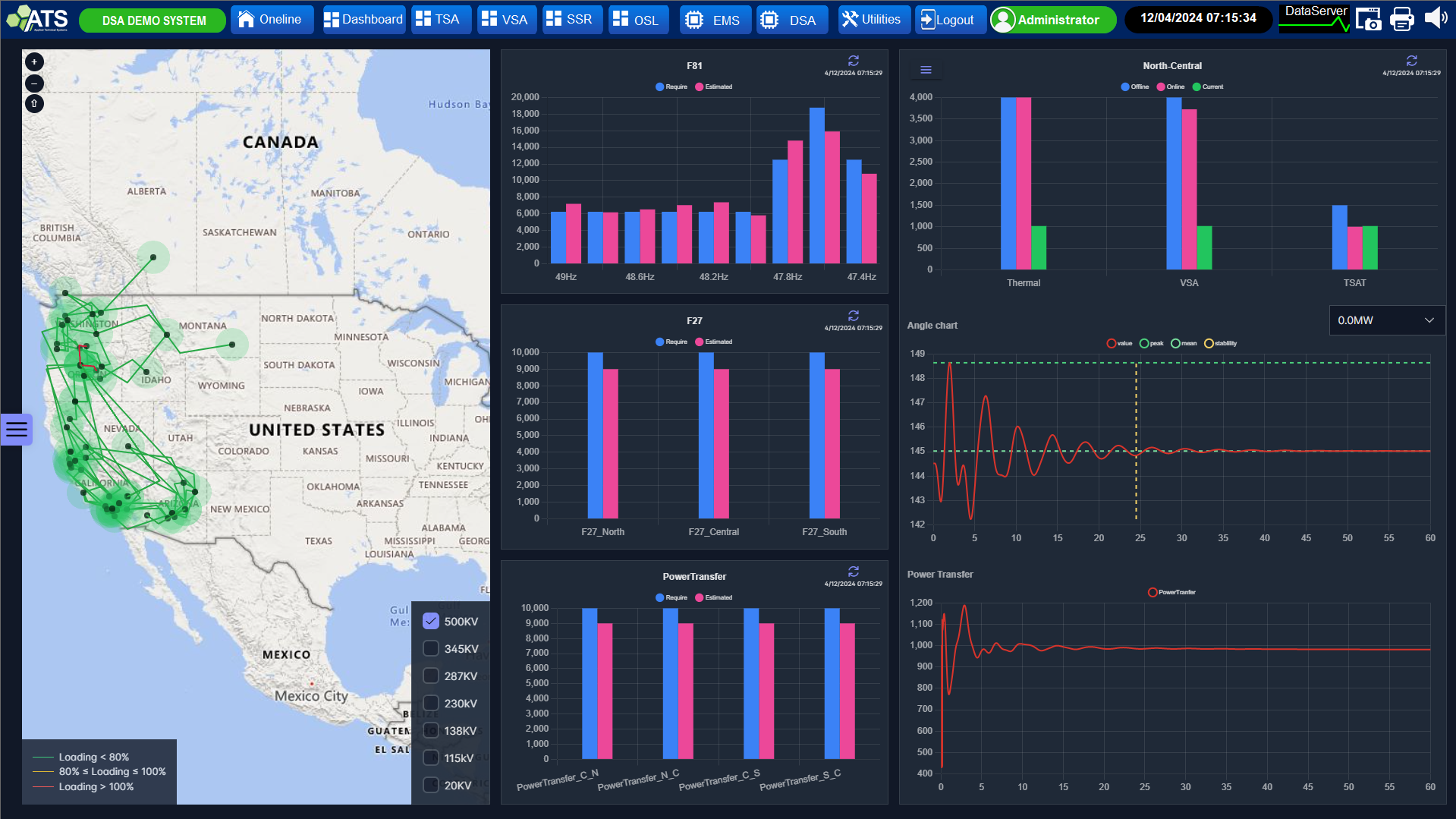The height and width of the screenshot is (819, 1456).
Task: Refresh the F81 chart
Action: coord(853,61)
